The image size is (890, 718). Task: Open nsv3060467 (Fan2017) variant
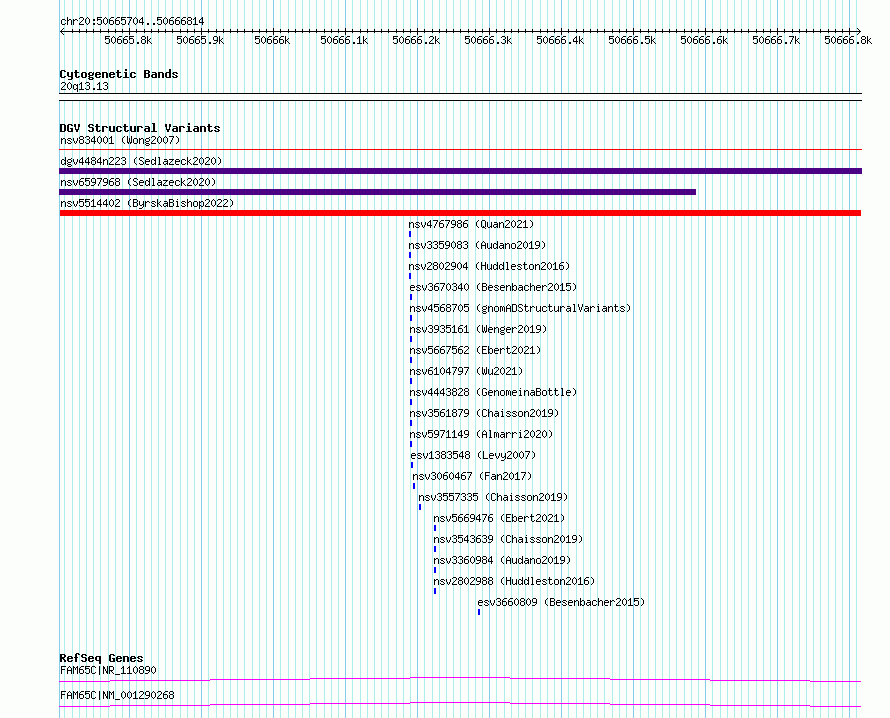click(x=472, y=476)
